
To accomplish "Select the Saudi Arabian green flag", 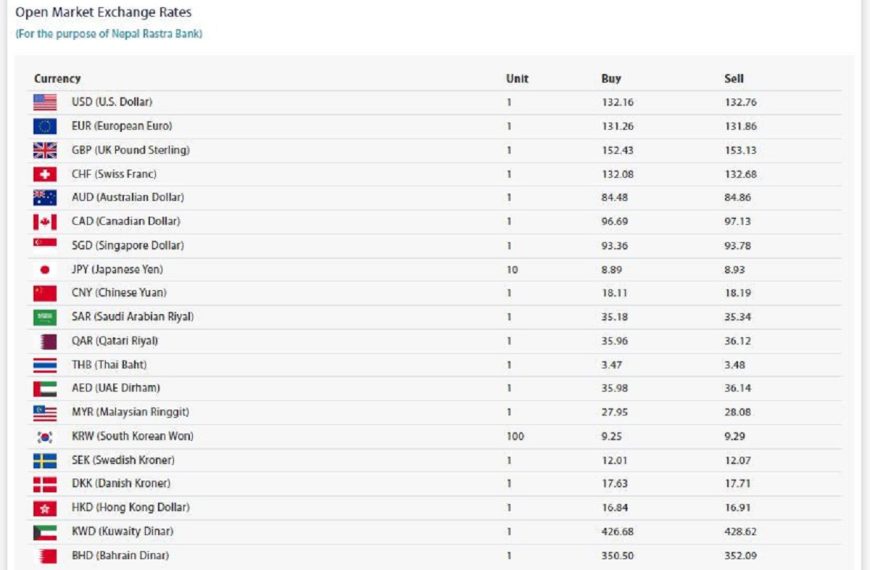I will (x=45, y=317).
